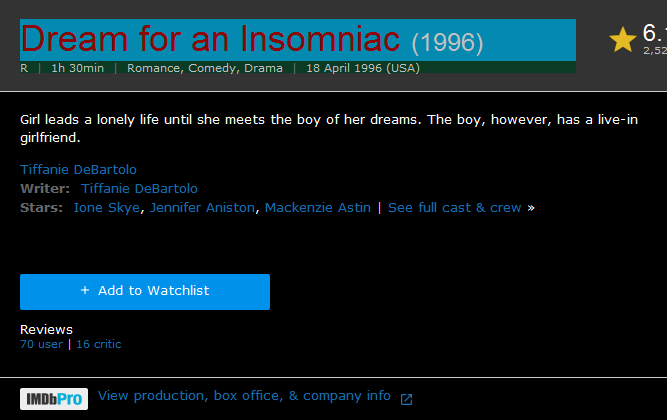
Task: View production, box office, & company info
Action: point(244,396)
